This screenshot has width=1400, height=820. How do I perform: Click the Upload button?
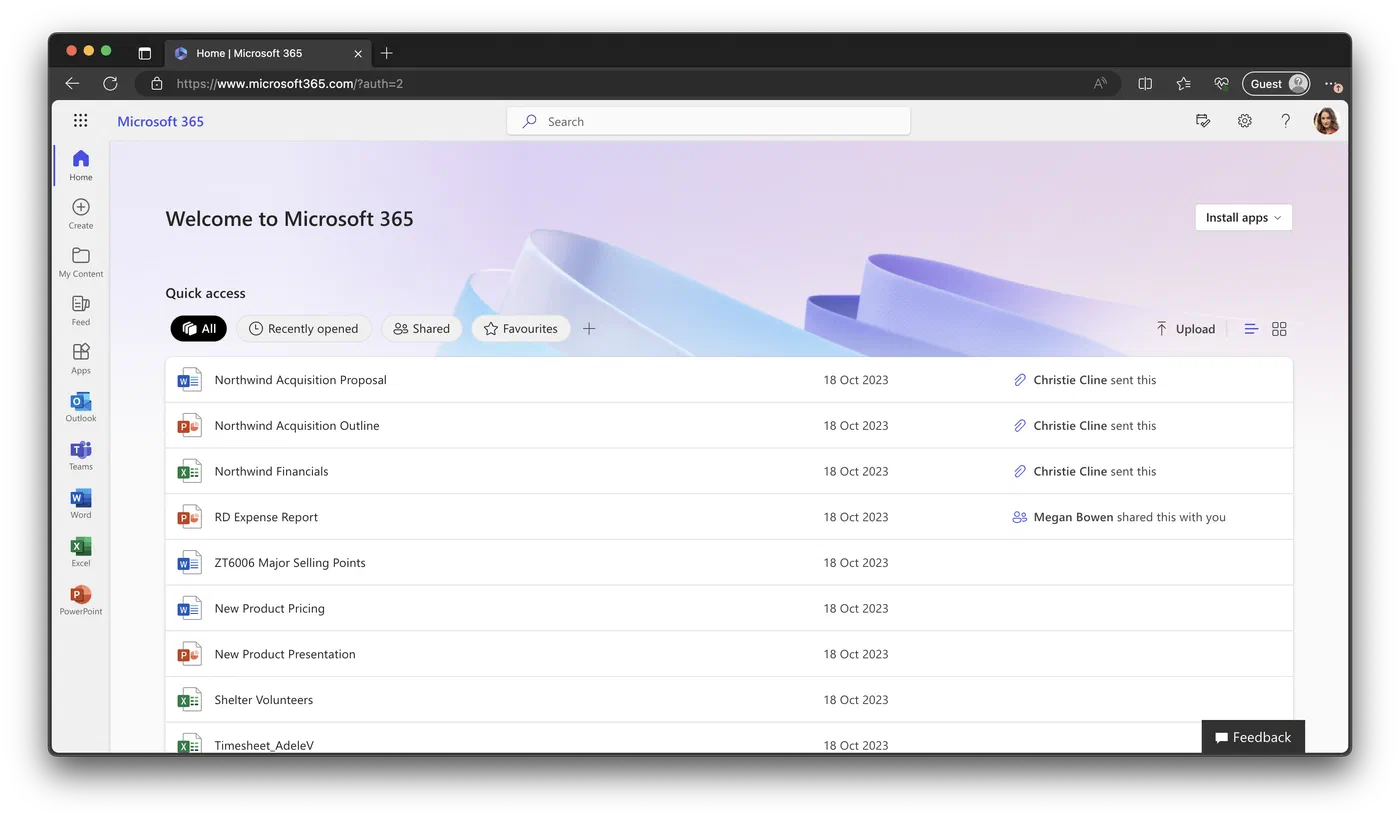point(1185,329)
